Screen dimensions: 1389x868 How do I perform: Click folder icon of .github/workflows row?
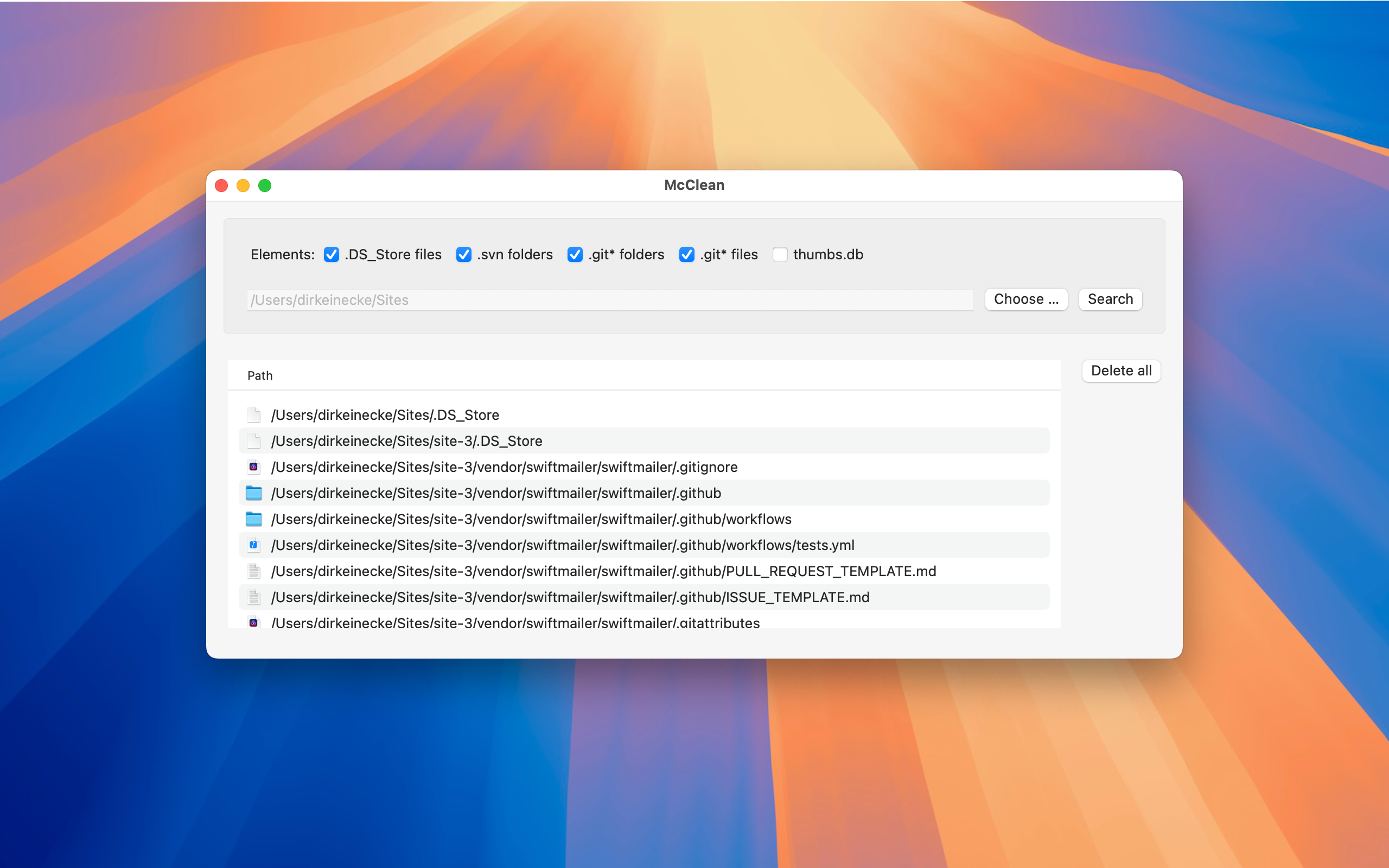(254, 519)
